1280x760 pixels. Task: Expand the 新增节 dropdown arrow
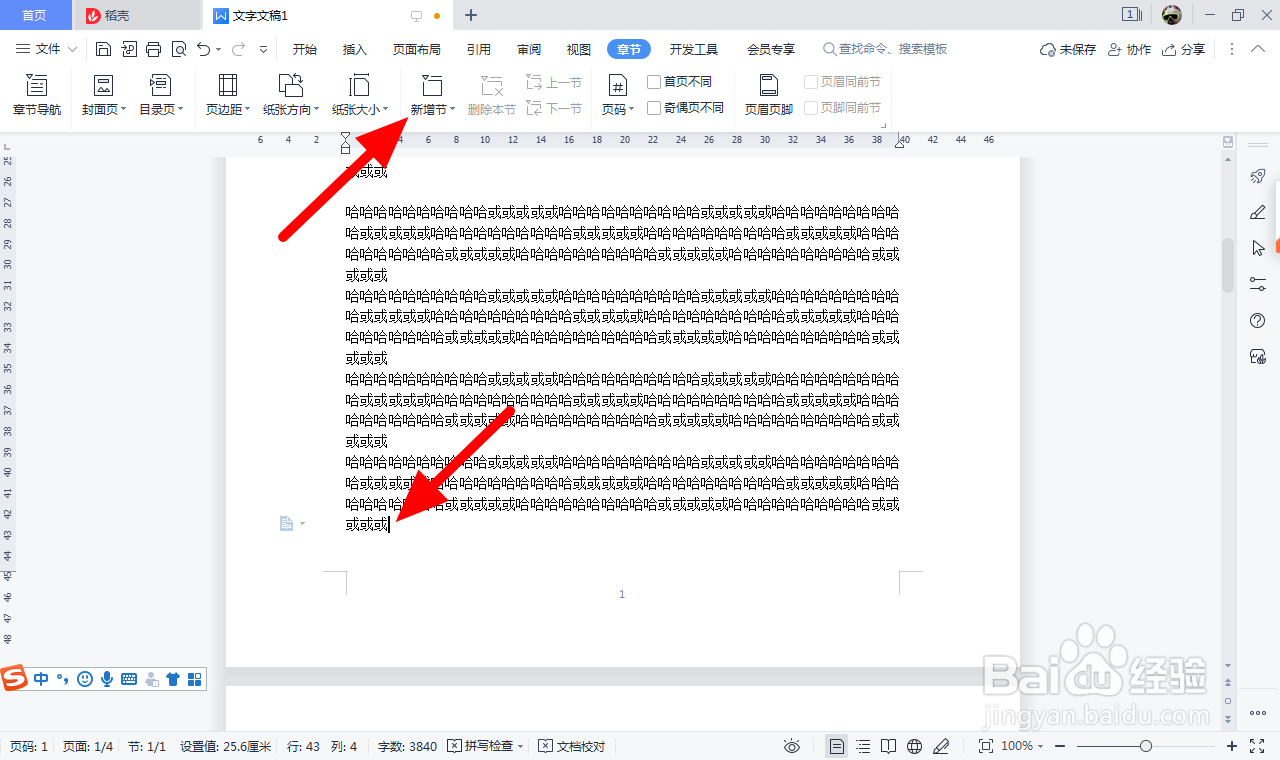pos(452,110)
